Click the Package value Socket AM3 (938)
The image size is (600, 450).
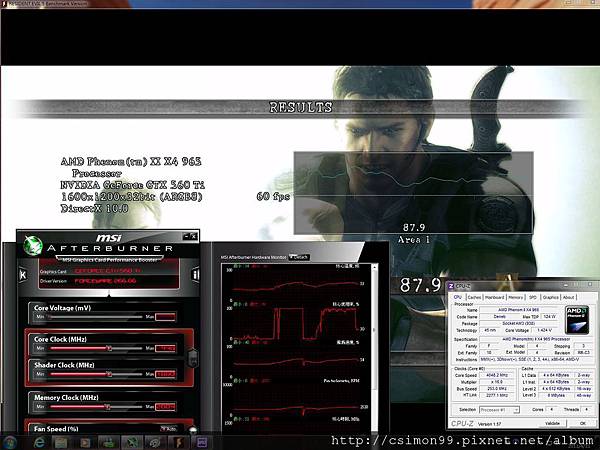click(518, 323)
